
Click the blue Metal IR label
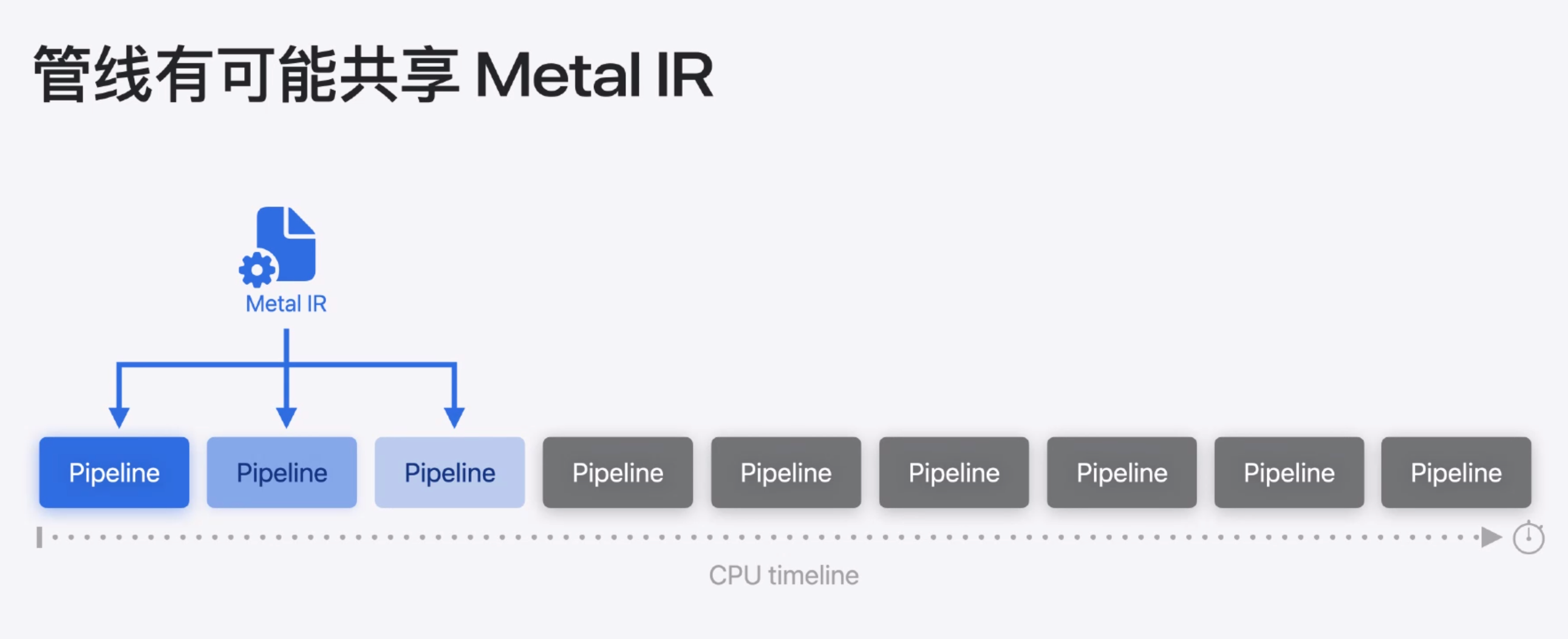tap(286, 304)
